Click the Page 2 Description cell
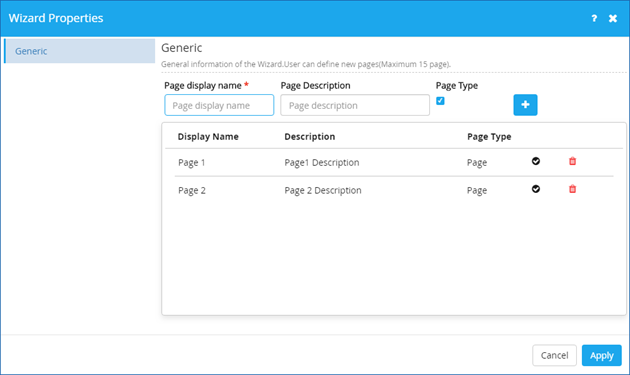This screenshot has height=375, width=630. pyautogui.click(x=323, y=191)
